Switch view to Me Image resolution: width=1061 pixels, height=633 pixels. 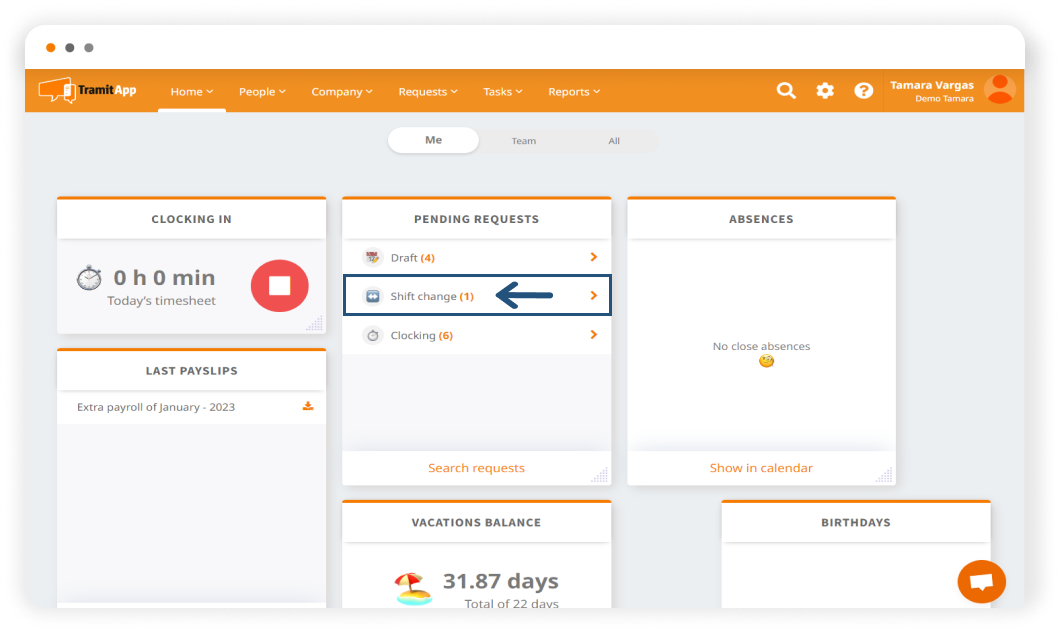point(433,141)
